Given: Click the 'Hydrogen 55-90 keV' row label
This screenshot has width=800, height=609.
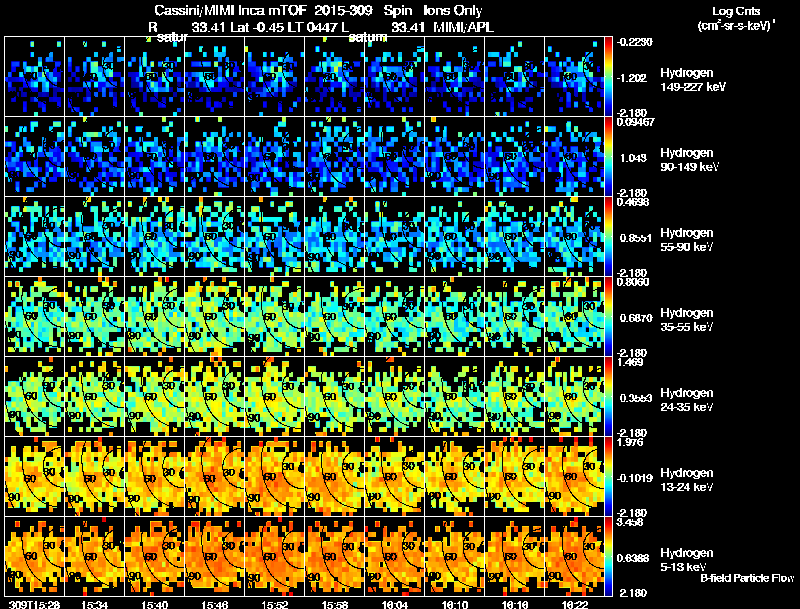Looking at the screenshot, I should pyautogui.click(x=687, y=240).
